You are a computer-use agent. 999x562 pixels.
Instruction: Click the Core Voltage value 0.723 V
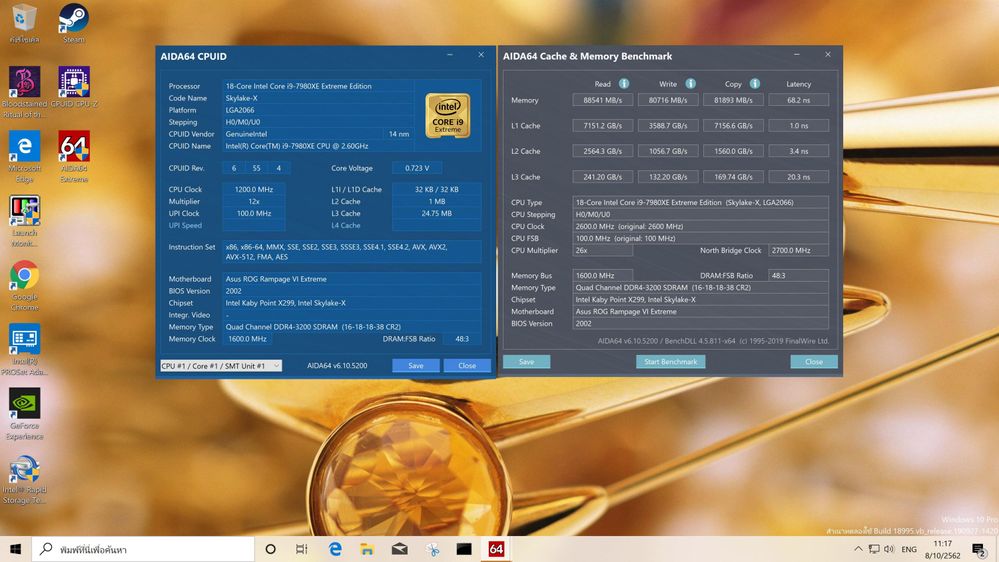point(417,168)
